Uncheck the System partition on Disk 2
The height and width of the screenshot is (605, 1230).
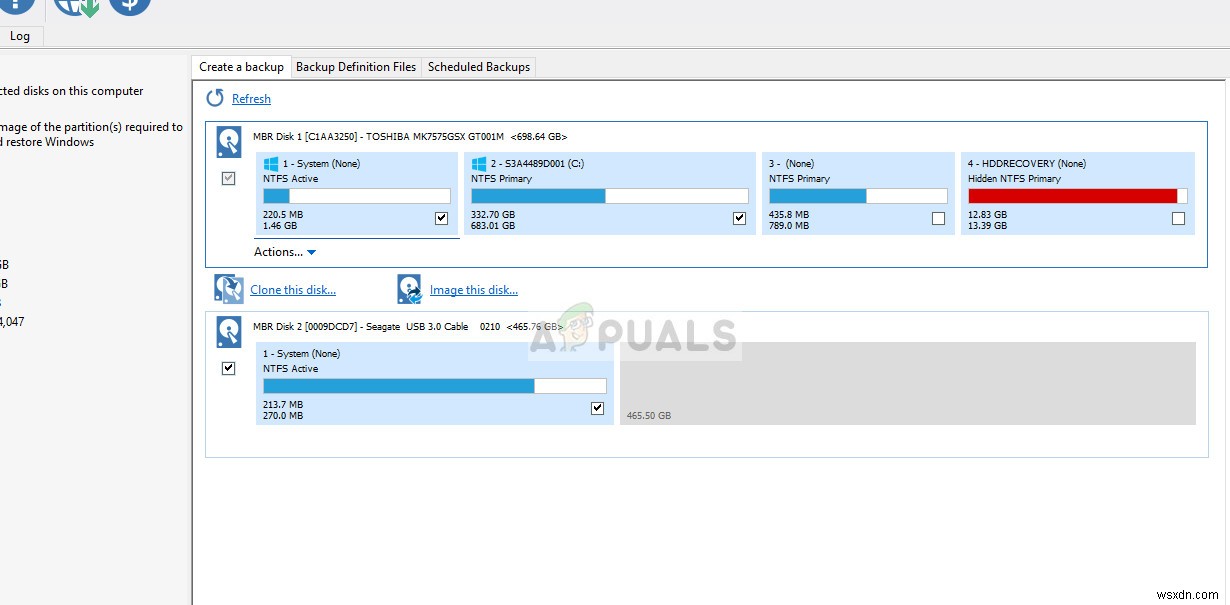point(597,408)
